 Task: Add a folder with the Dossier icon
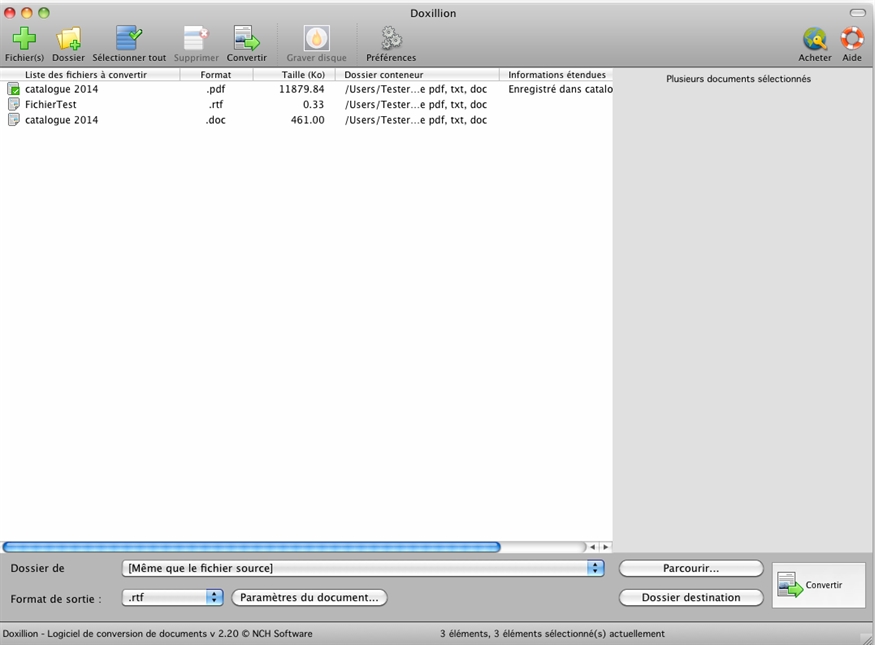(x=68, y=39)
